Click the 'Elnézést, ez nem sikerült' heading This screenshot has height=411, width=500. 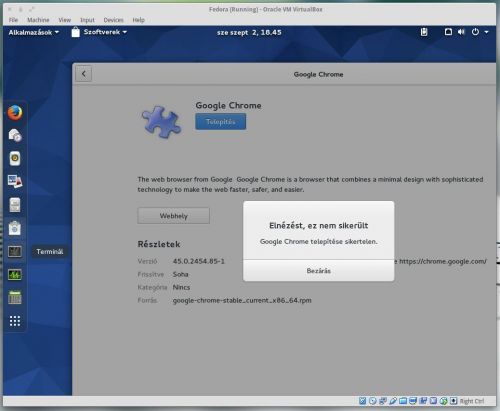(319, 226)
